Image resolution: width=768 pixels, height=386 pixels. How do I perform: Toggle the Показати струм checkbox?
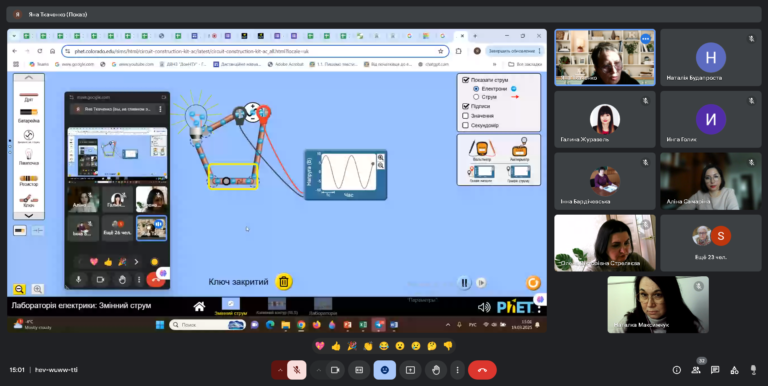coord(466,80)
